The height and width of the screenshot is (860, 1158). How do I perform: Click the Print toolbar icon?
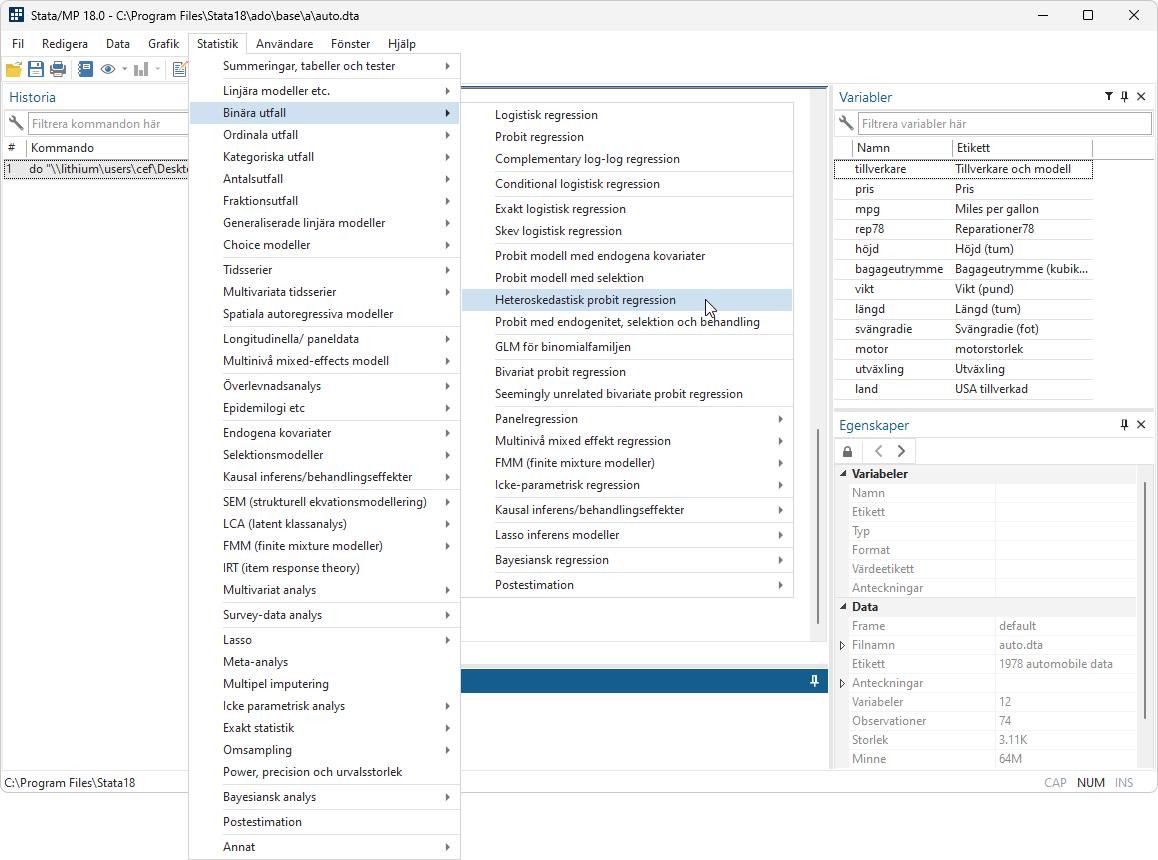click(58, 69)
